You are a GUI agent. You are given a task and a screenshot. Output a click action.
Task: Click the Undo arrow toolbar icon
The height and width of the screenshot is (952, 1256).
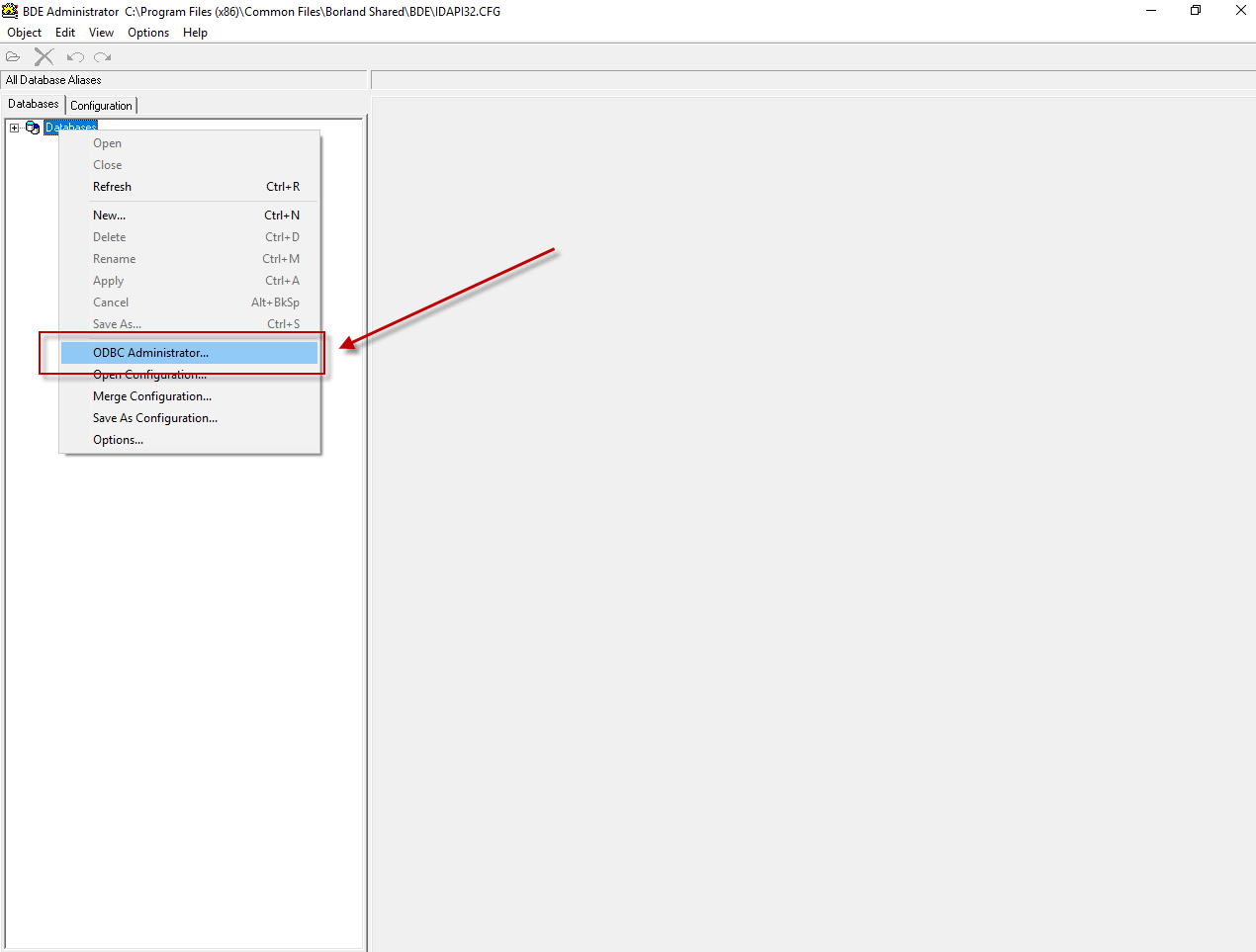(75, 57)
